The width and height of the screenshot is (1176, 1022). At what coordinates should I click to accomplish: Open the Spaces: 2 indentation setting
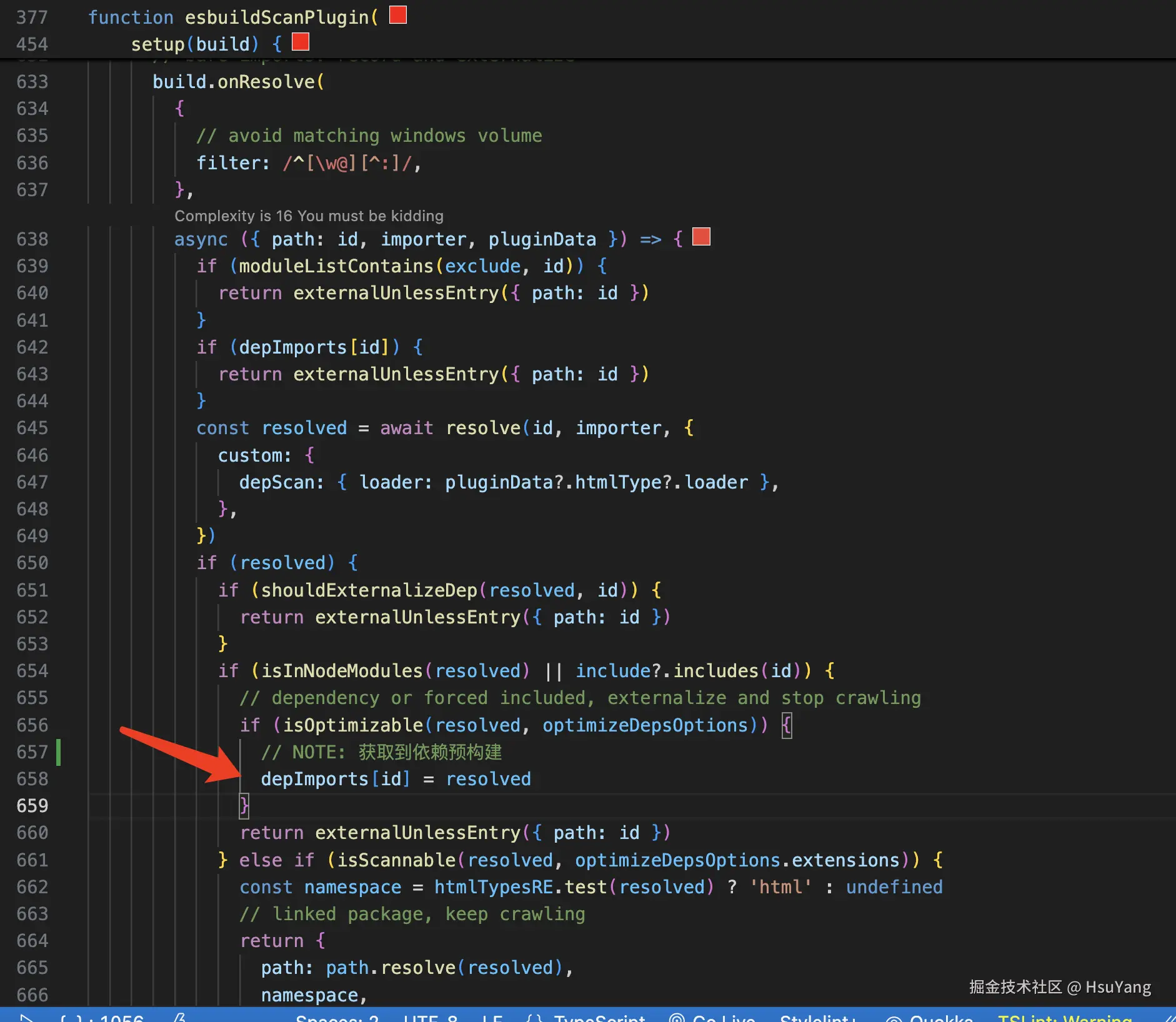coord(337,1018)
